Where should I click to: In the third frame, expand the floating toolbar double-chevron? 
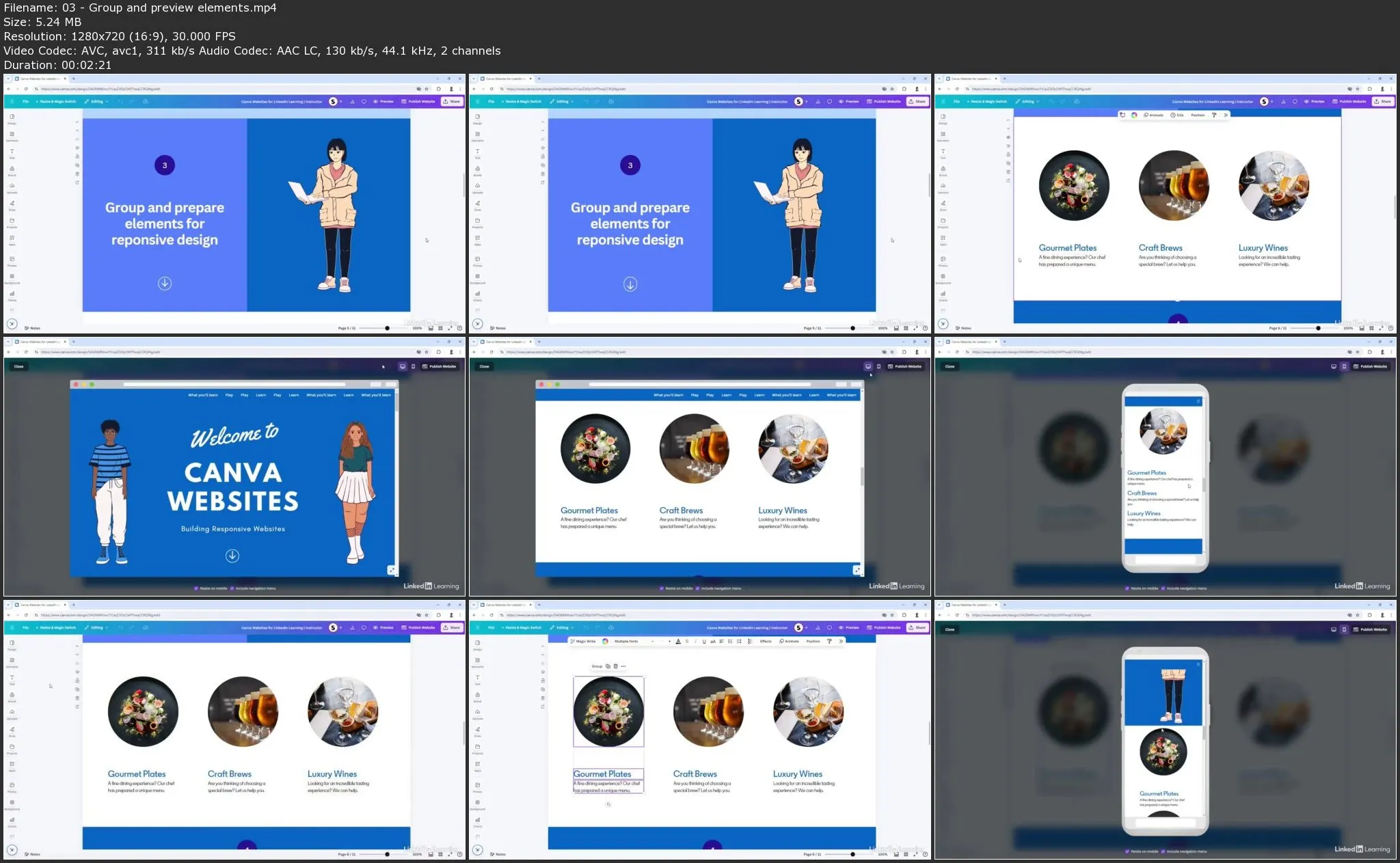1226,115
